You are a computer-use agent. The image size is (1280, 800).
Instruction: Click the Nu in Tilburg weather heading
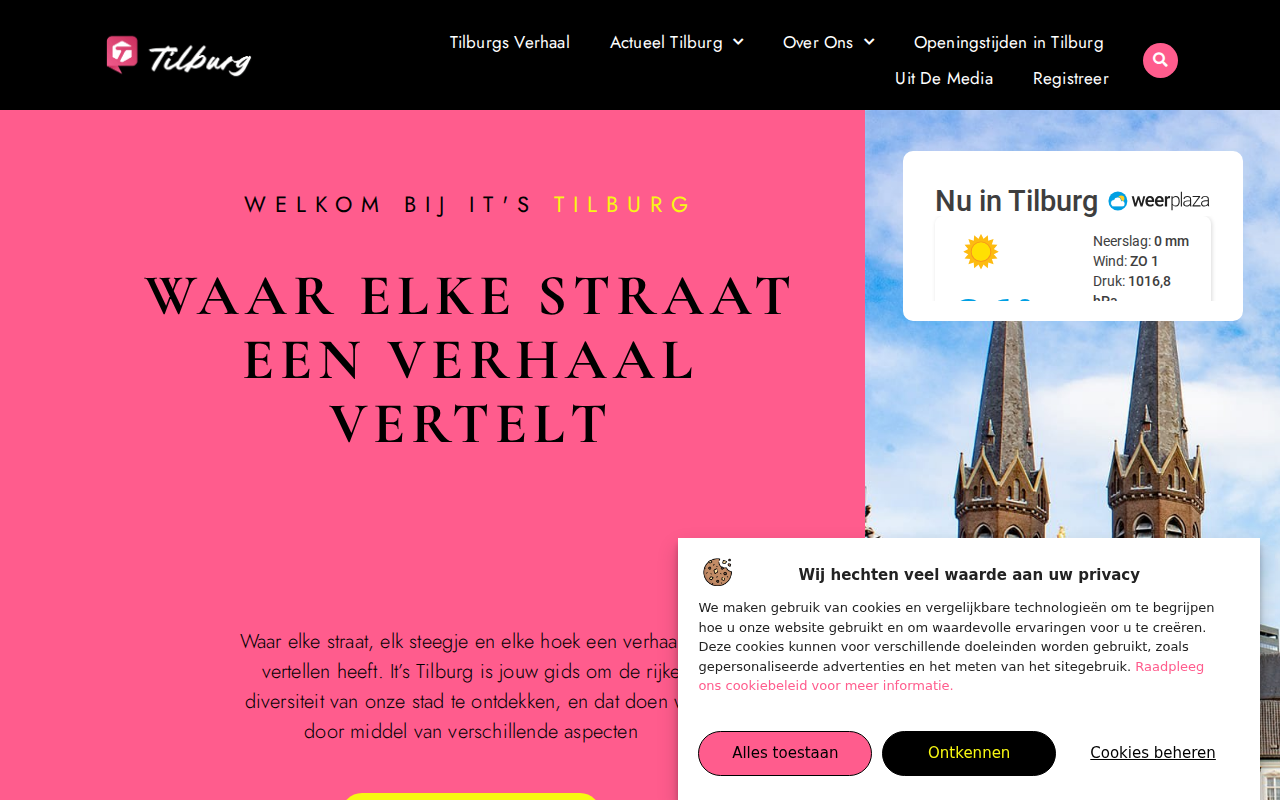click(1016, 201)
